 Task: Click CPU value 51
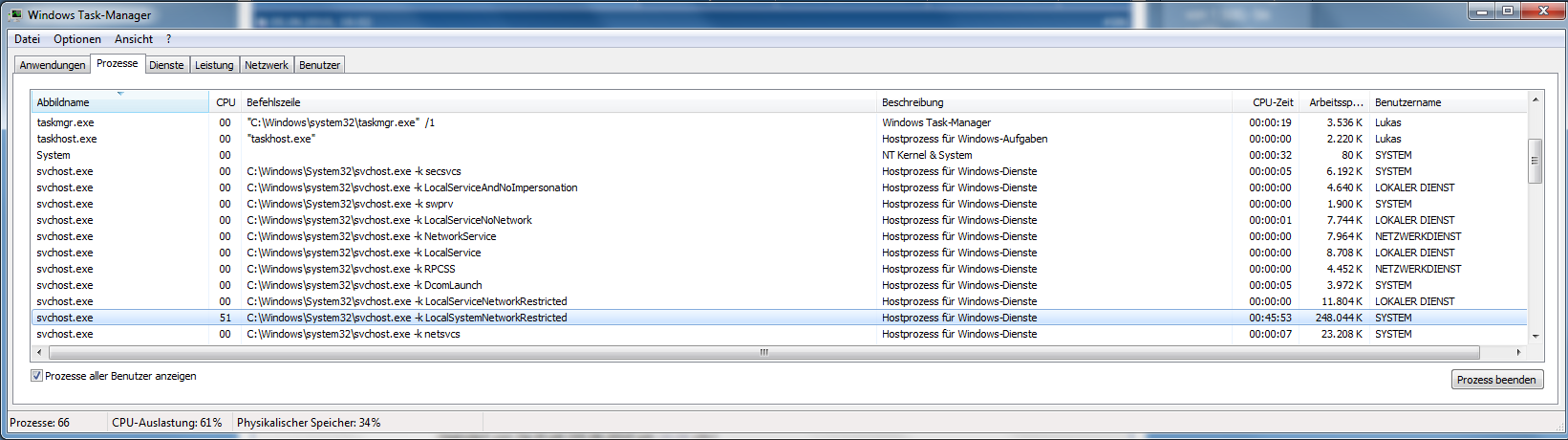click(x=226, y=318)
